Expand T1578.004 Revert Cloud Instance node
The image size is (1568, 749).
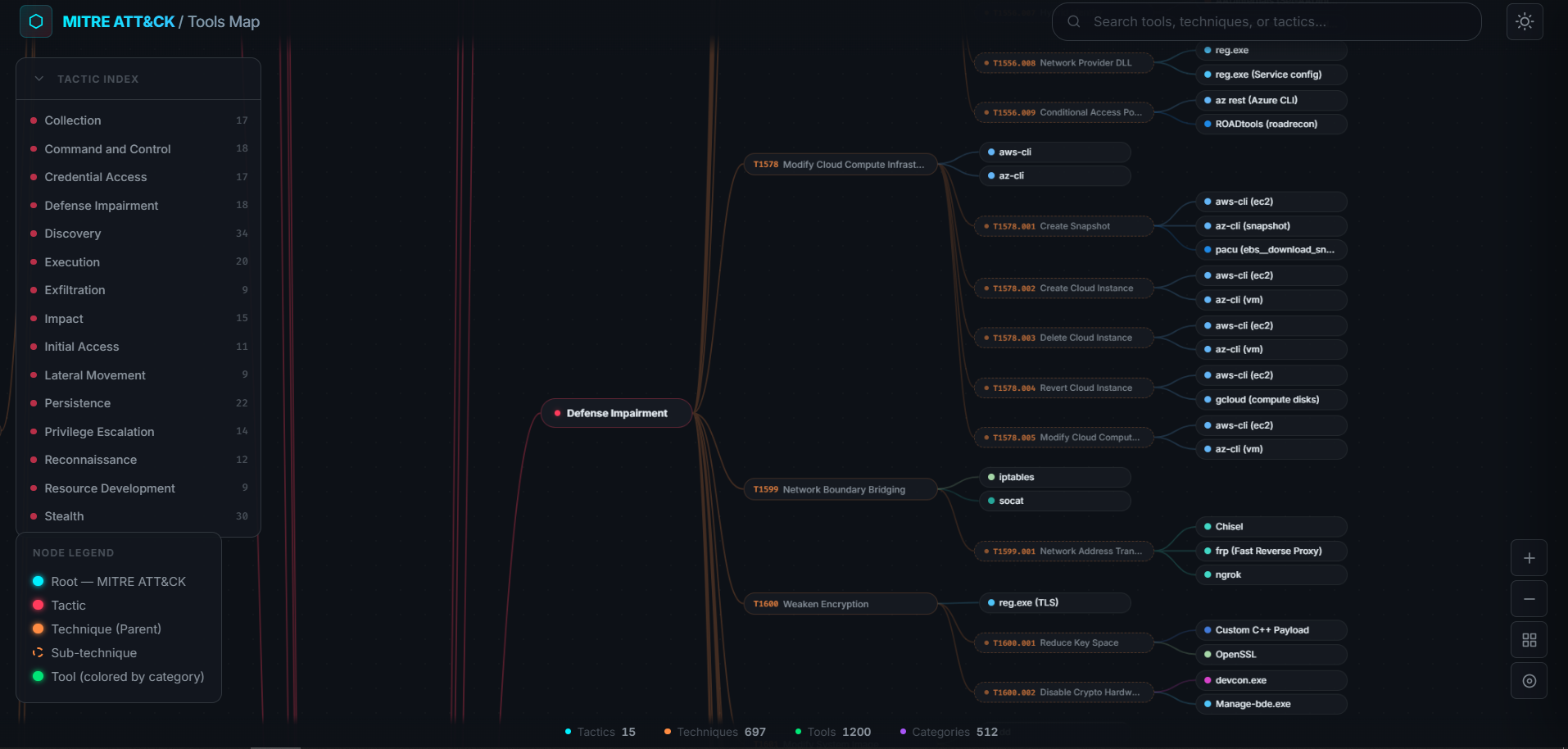(1063, 388)
